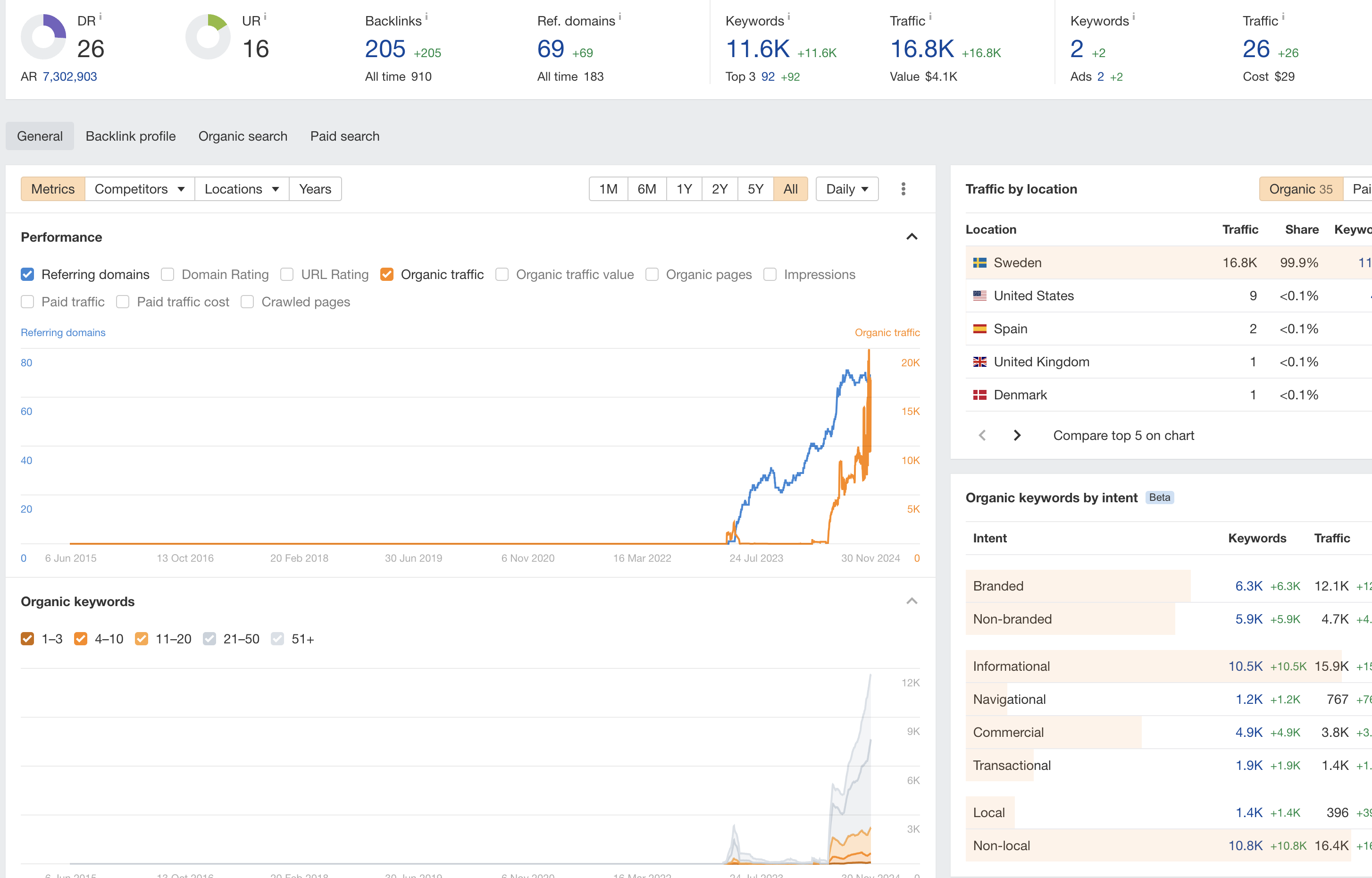1372x878 pixels.
Task: Switch to Paid search tab
Action: click(x=345, y=135)
